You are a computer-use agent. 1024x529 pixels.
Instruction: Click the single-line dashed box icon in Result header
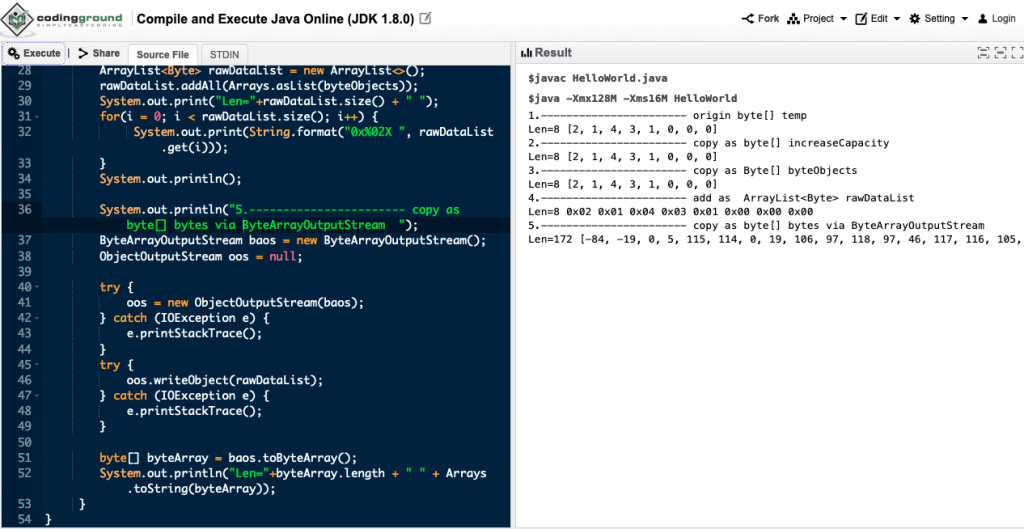999,53
